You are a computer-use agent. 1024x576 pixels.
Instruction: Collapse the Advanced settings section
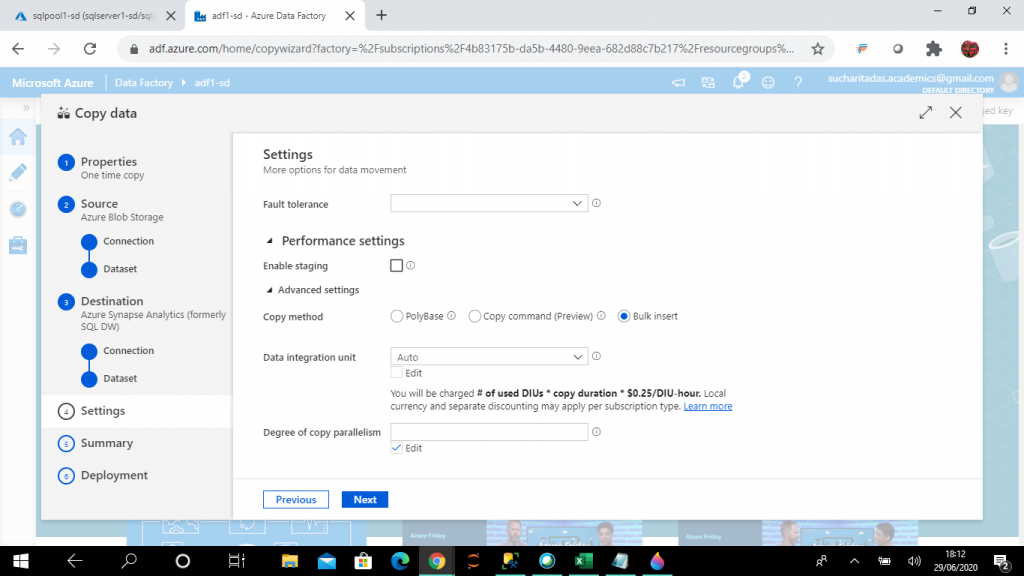pos(269,290)
